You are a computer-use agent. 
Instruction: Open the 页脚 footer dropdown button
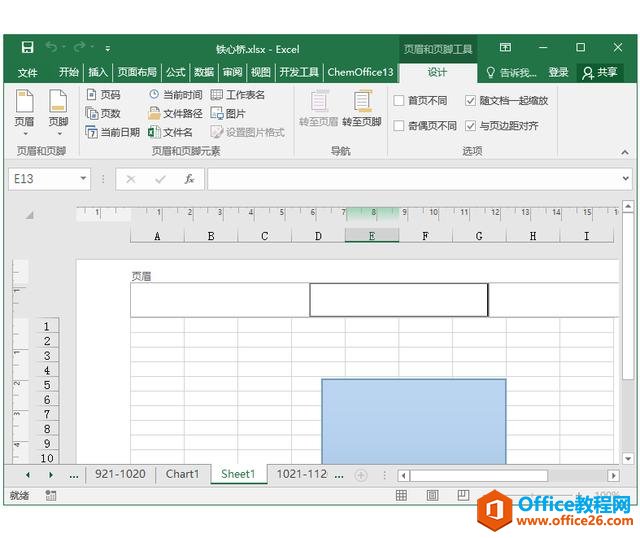coord(58,112)
